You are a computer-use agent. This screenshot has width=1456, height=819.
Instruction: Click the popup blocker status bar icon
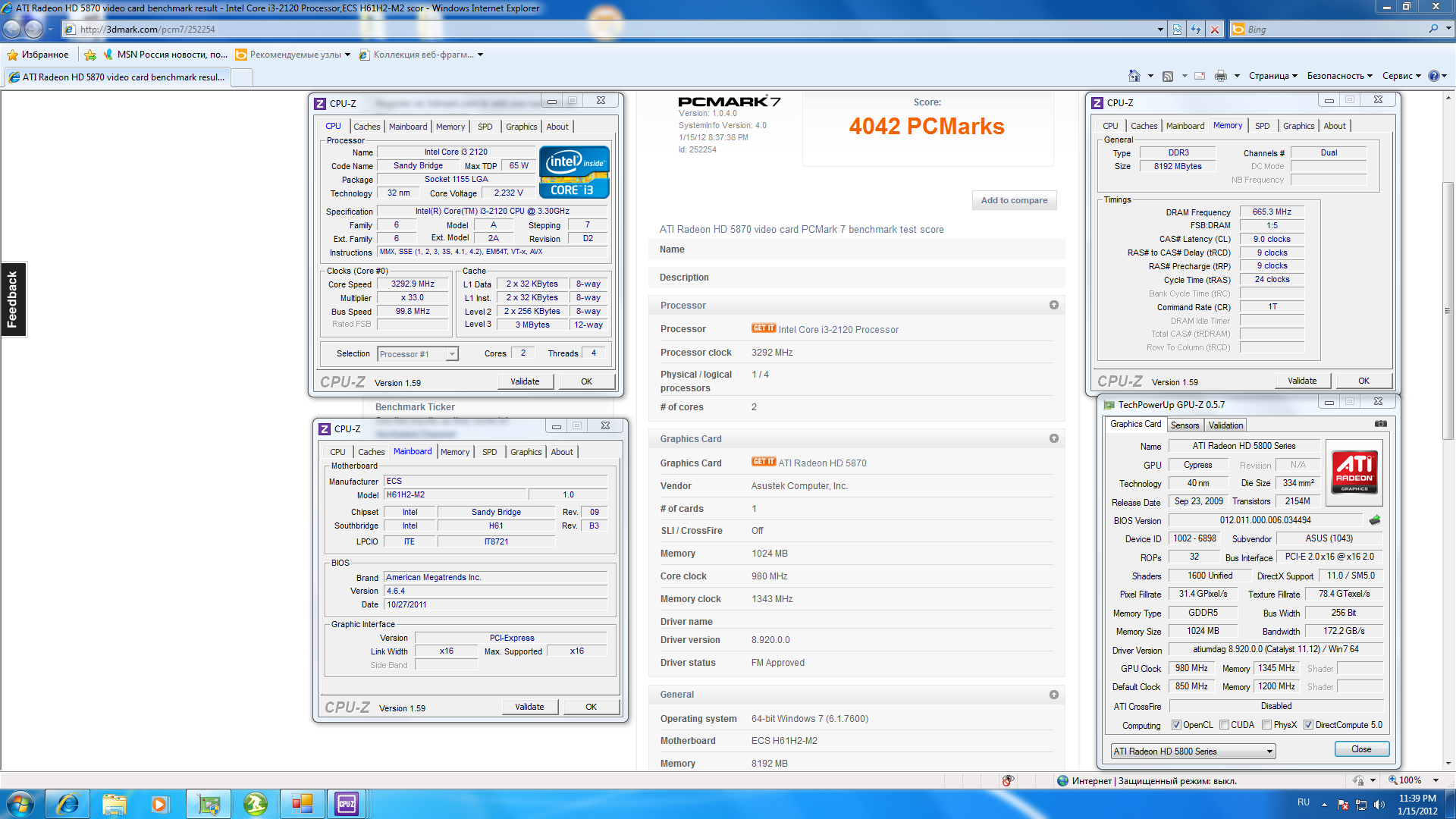point(1008,780)
